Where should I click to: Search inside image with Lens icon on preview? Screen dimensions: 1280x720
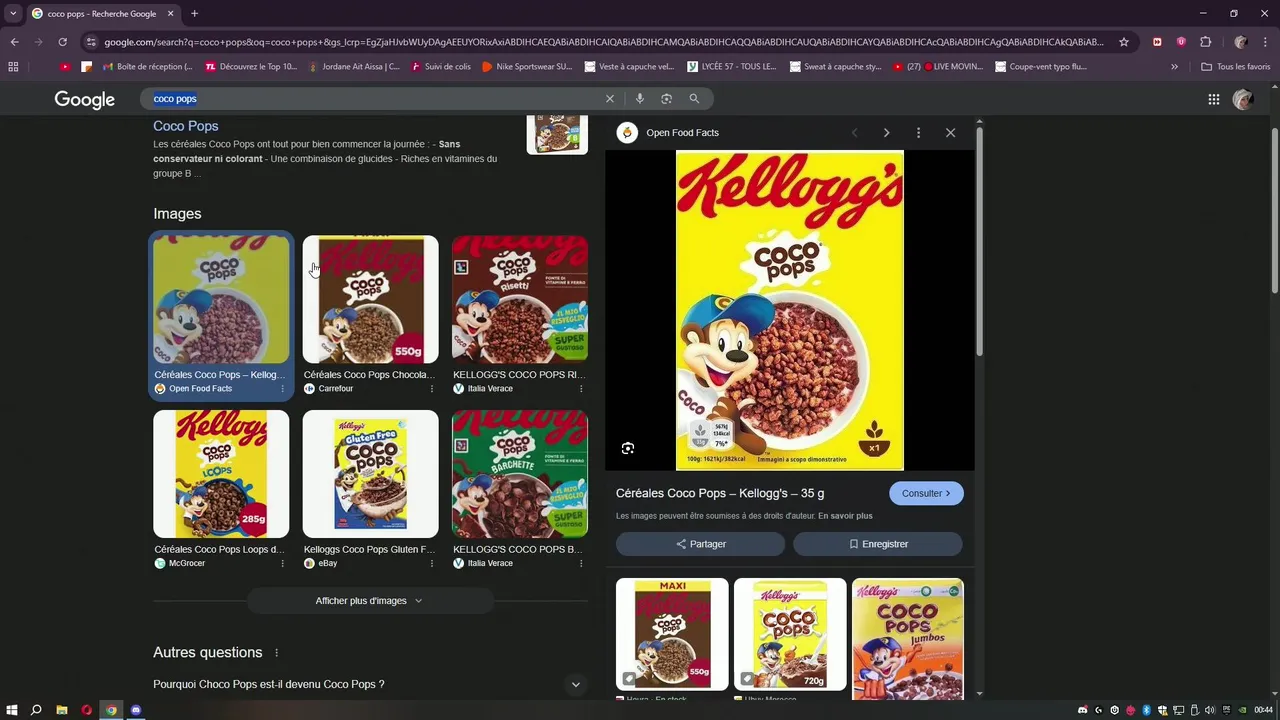click(x=628, y=448)
